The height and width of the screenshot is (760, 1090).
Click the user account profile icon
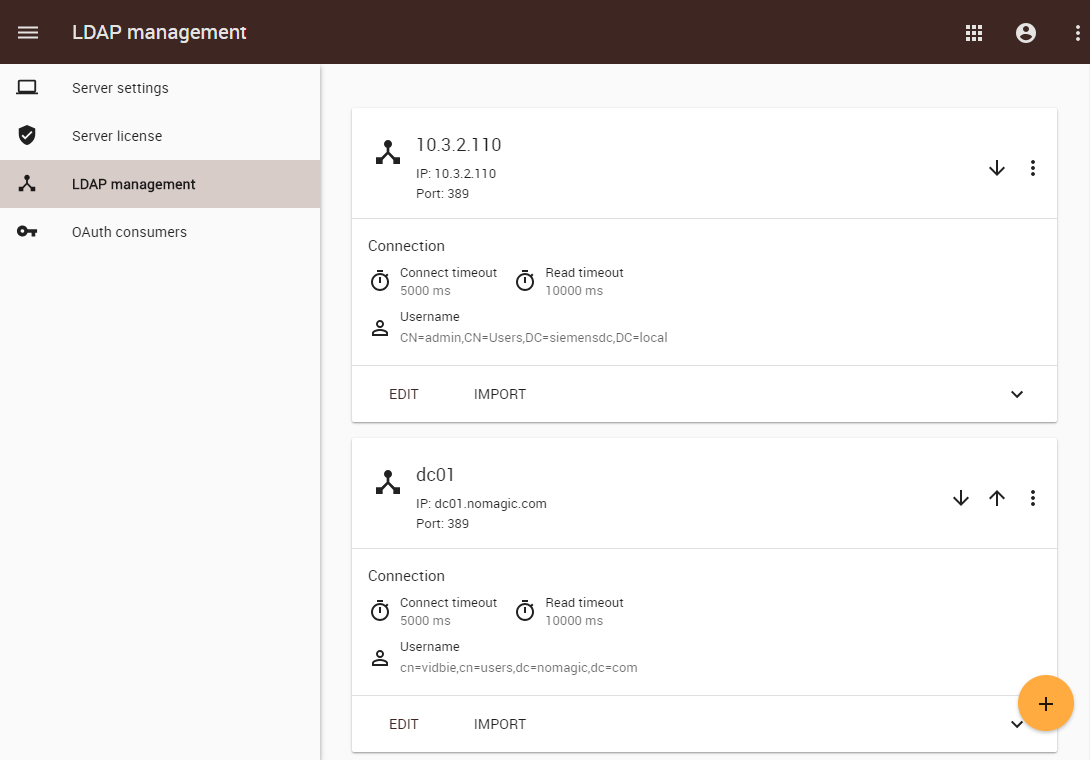click(1026, 32)
